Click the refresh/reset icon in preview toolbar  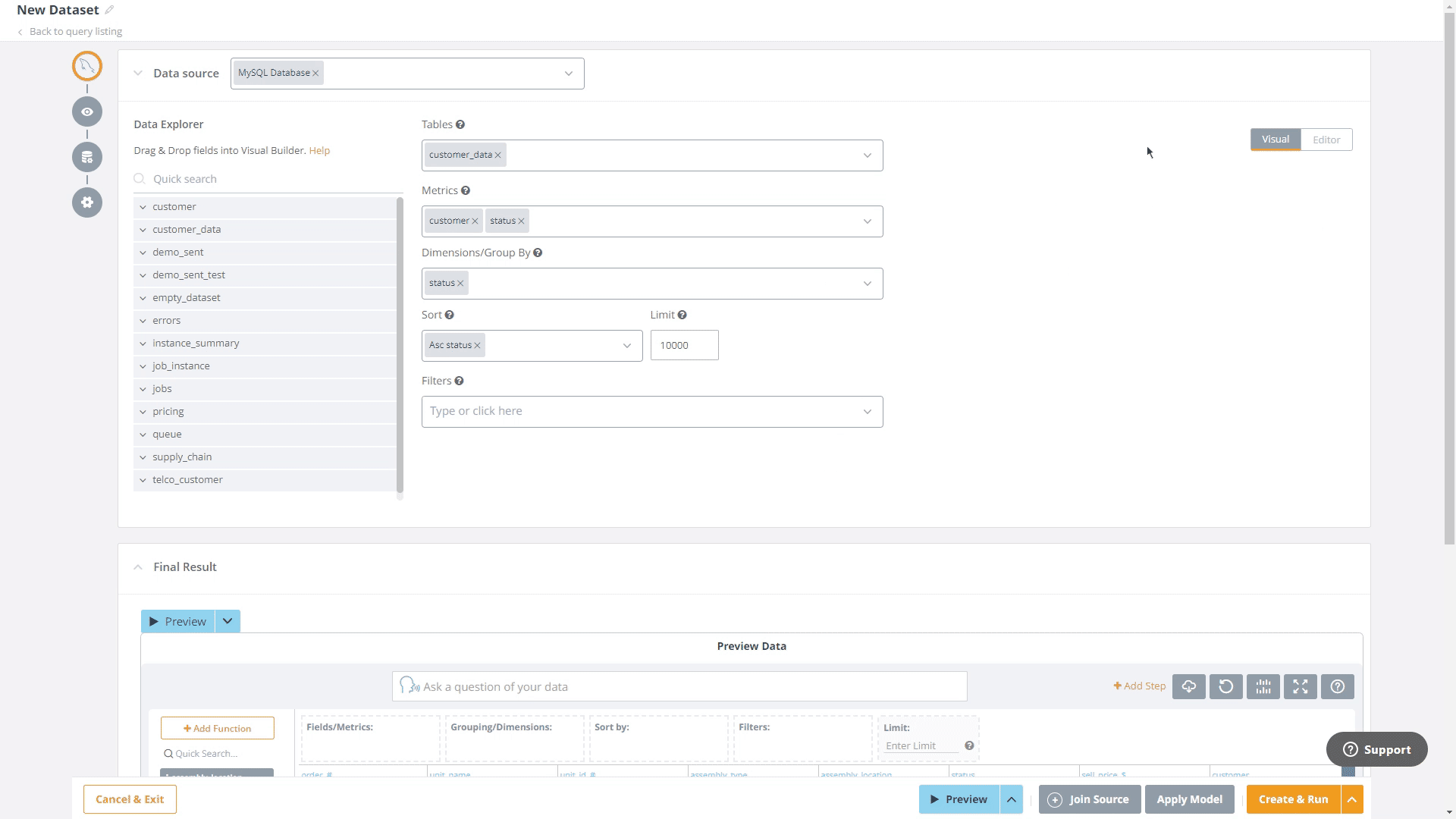[1225, 686]
